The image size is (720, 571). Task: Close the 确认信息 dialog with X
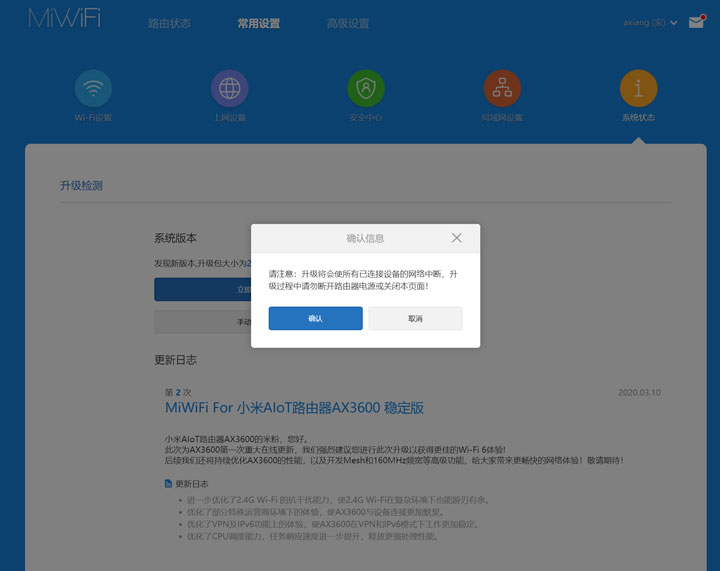pyautogui.click(x=456, y=238)
